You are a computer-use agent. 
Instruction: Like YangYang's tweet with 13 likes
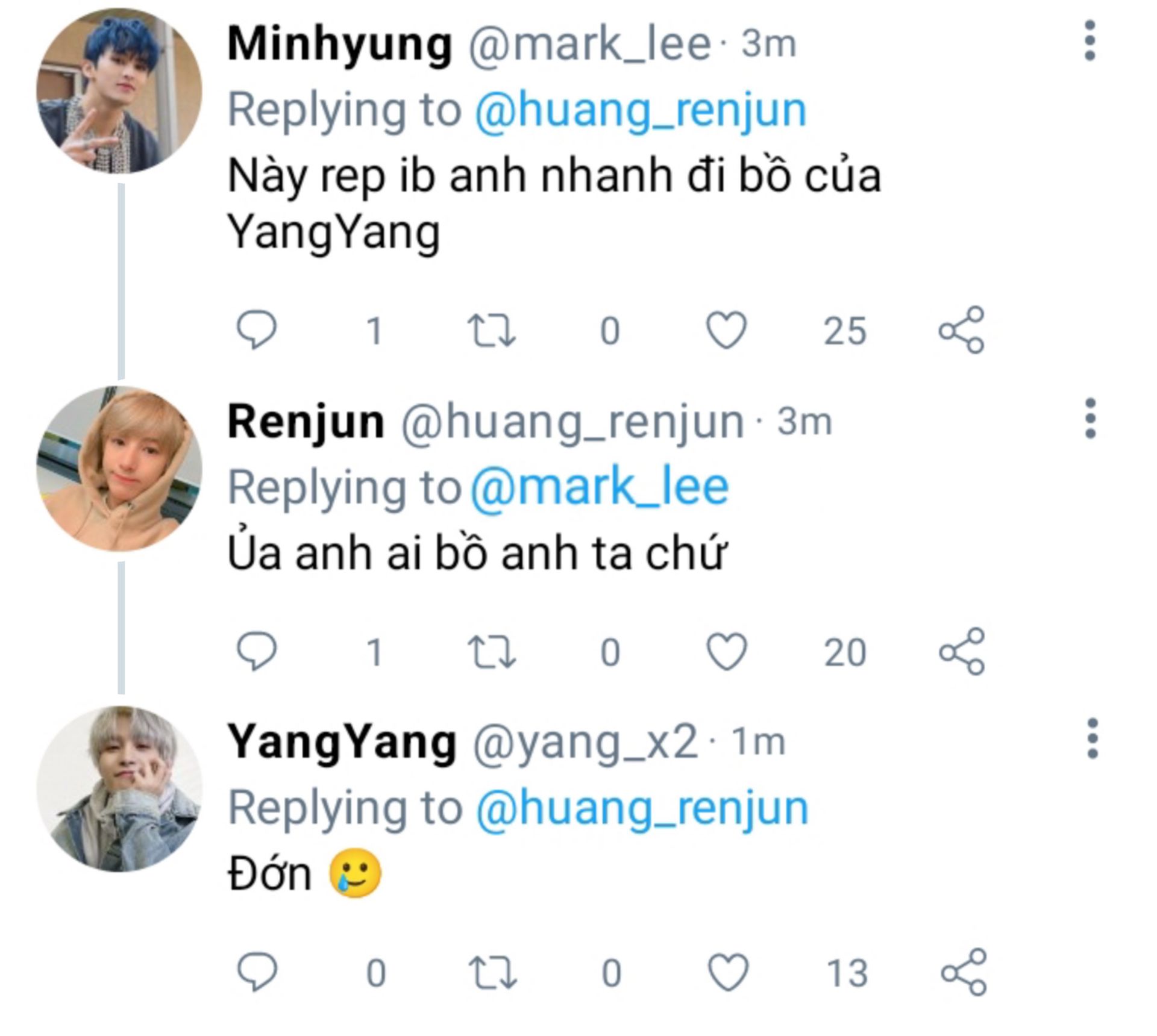[727, 972]
